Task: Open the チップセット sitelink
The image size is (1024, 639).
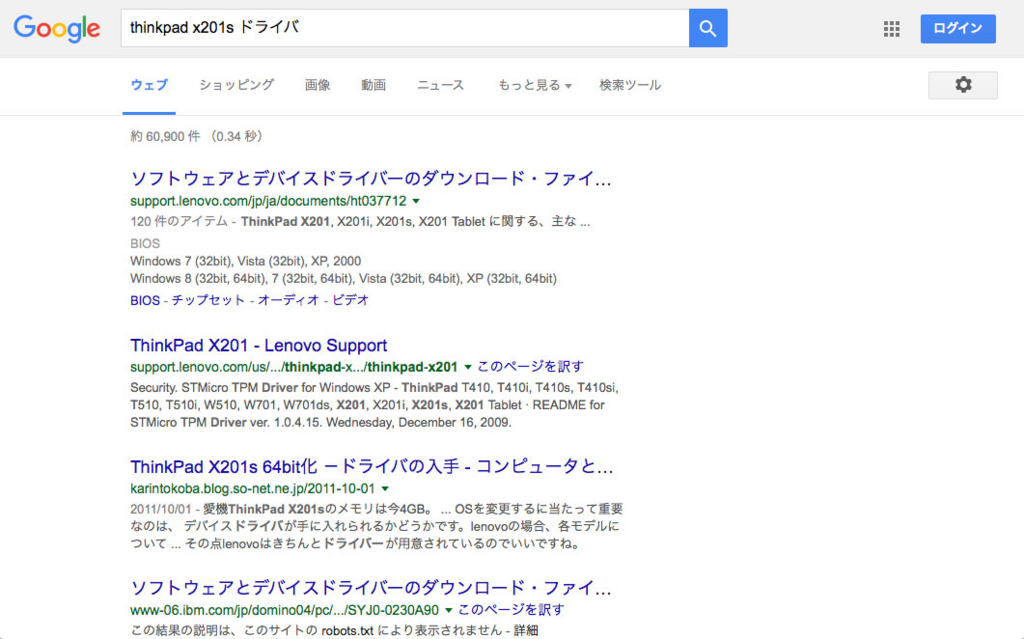Action: point(208,300)
